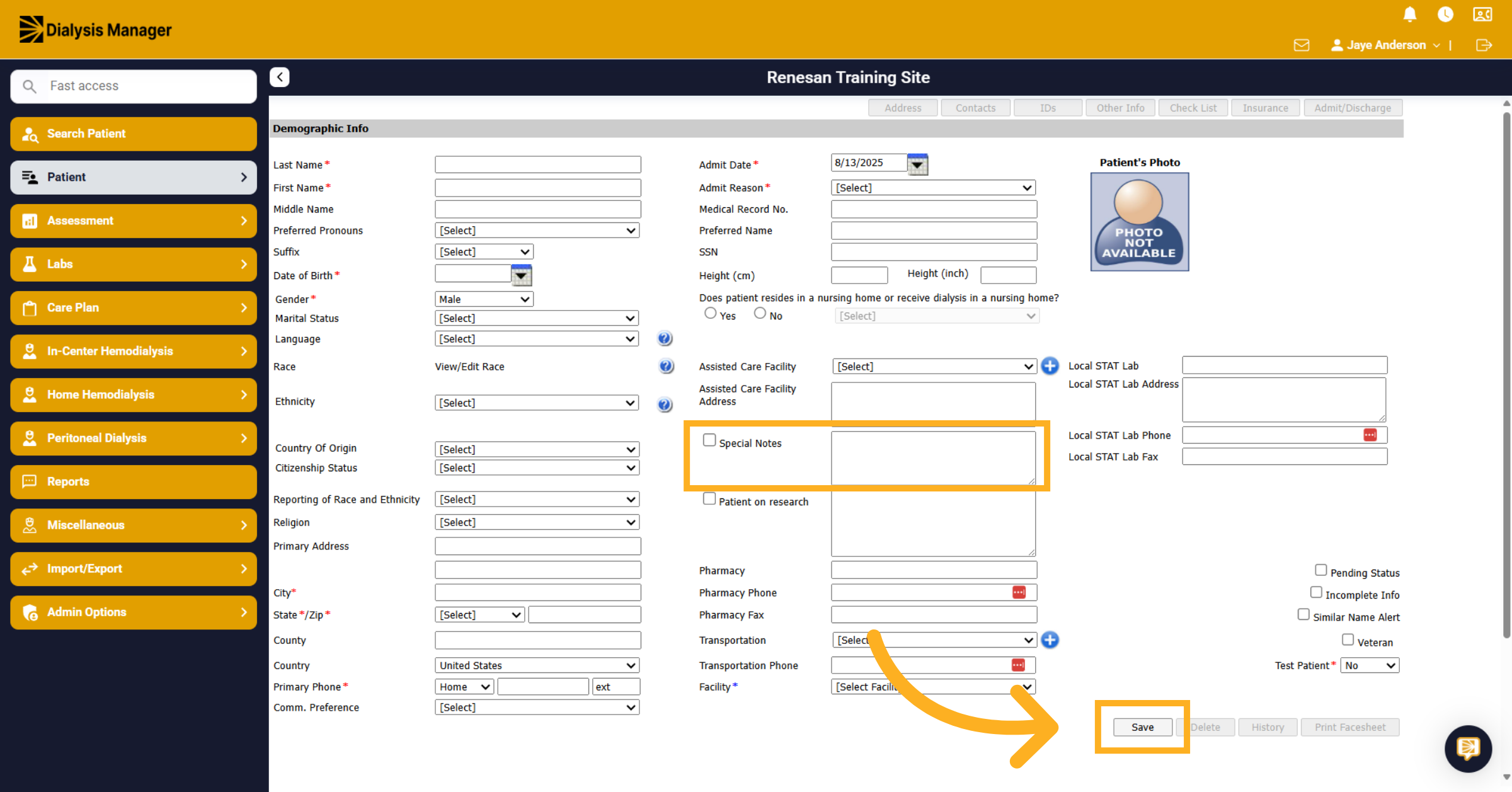This screenshot has height=792, width=1512.
Task: Check the Special Notes checkbox
Action: coord(709,440)
